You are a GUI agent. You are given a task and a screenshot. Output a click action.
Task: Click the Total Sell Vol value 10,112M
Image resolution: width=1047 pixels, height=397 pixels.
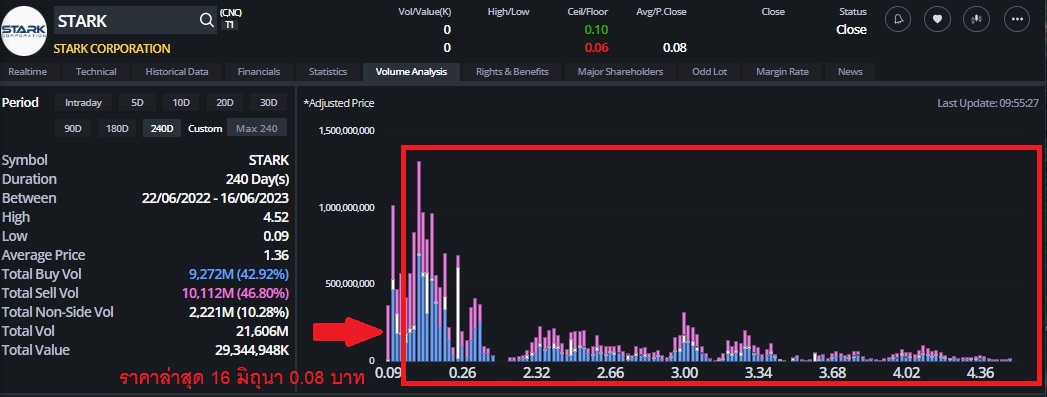(x=236, y=293)
